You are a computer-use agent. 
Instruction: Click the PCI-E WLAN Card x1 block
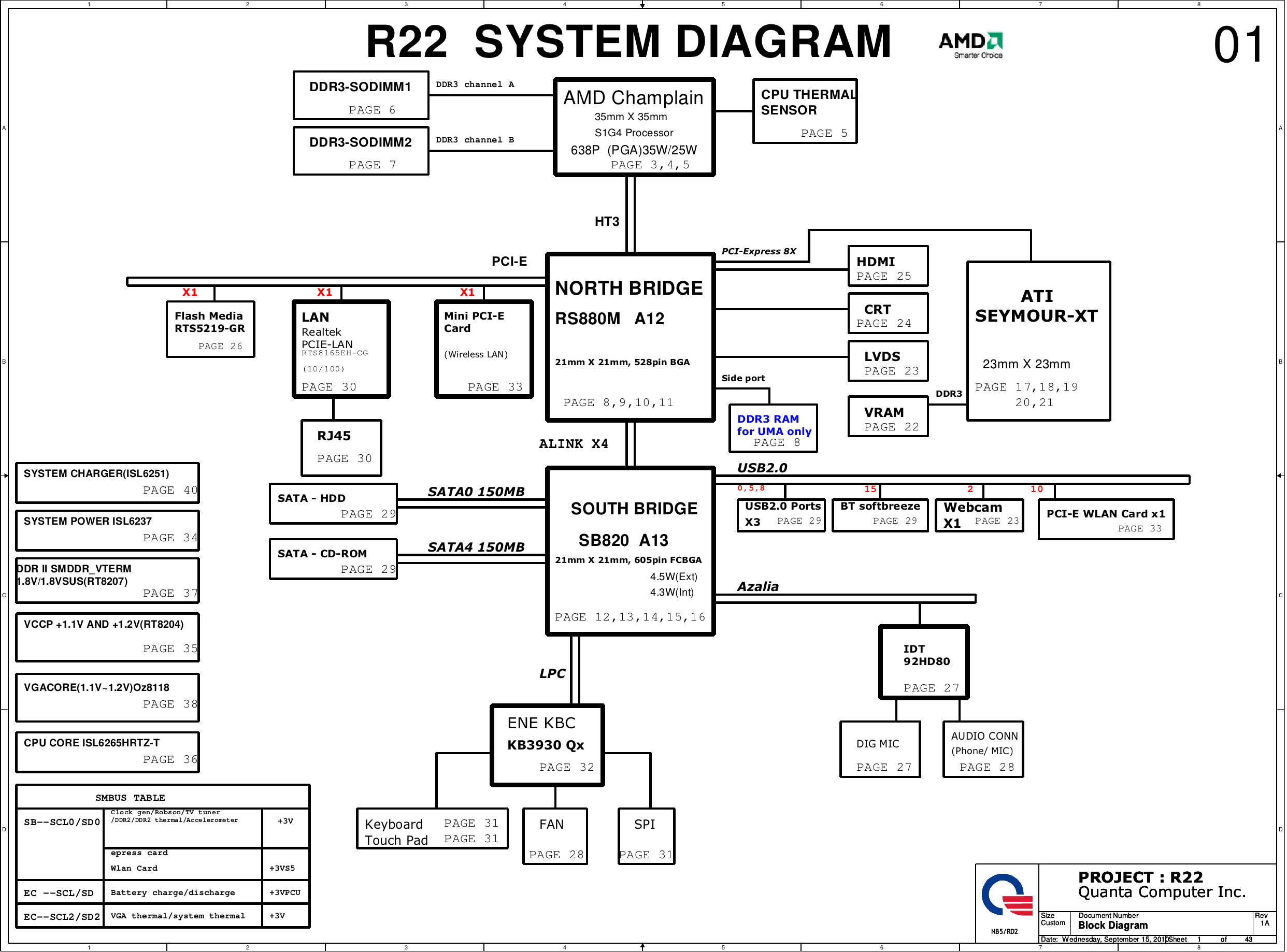click(1106, 519)
